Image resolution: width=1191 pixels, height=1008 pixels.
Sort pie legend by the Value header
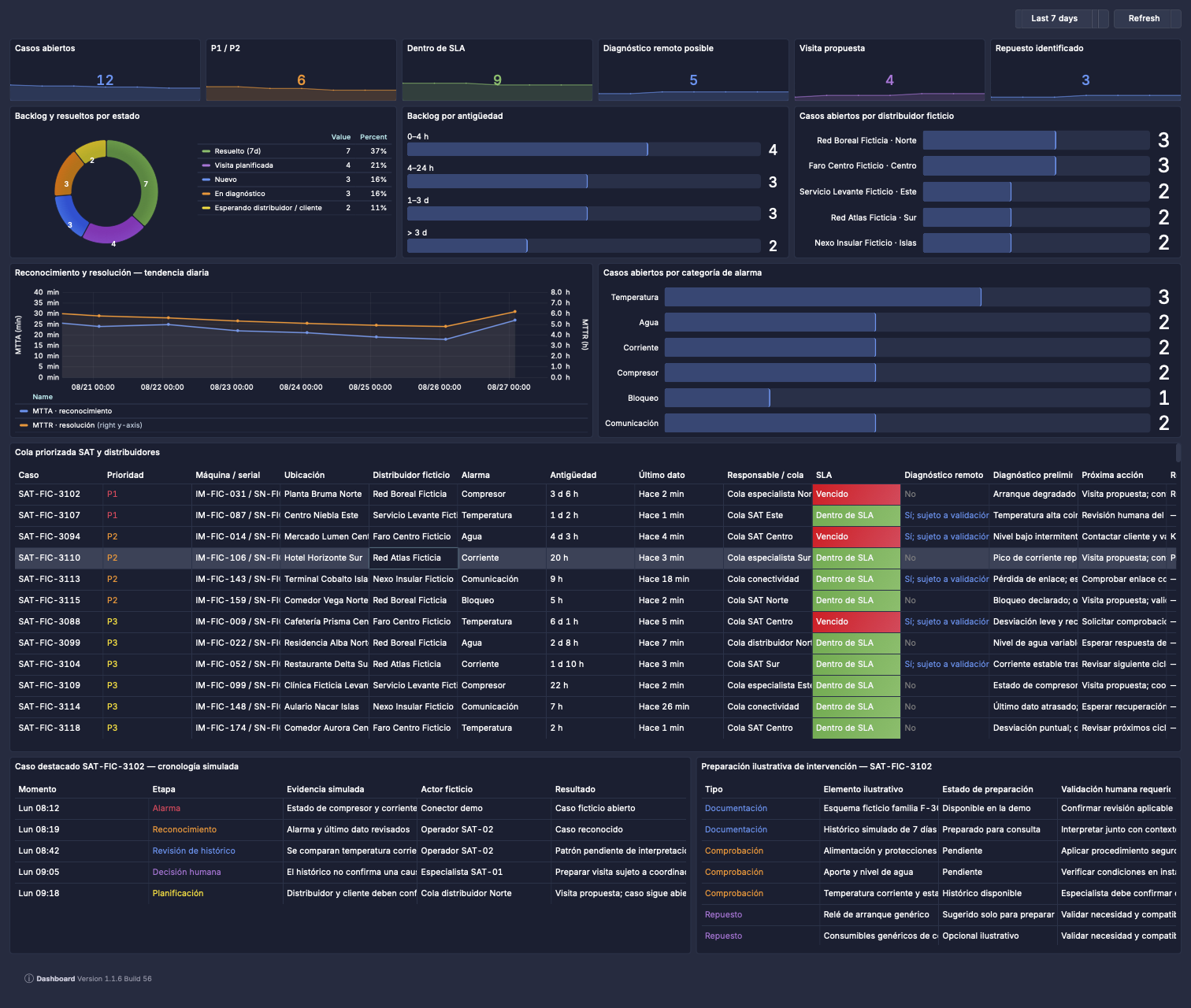click(x=340, y=137)
